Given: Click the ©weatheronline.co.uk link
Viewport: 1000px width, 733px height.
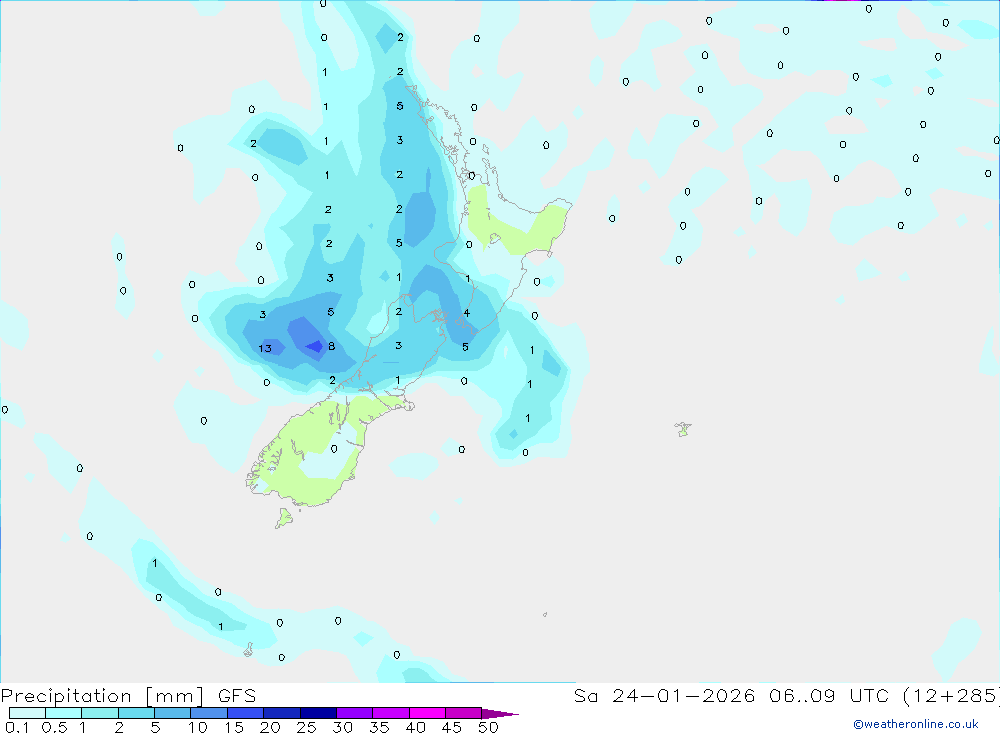Looking at the screenshot, I should (x=915, y=724).
